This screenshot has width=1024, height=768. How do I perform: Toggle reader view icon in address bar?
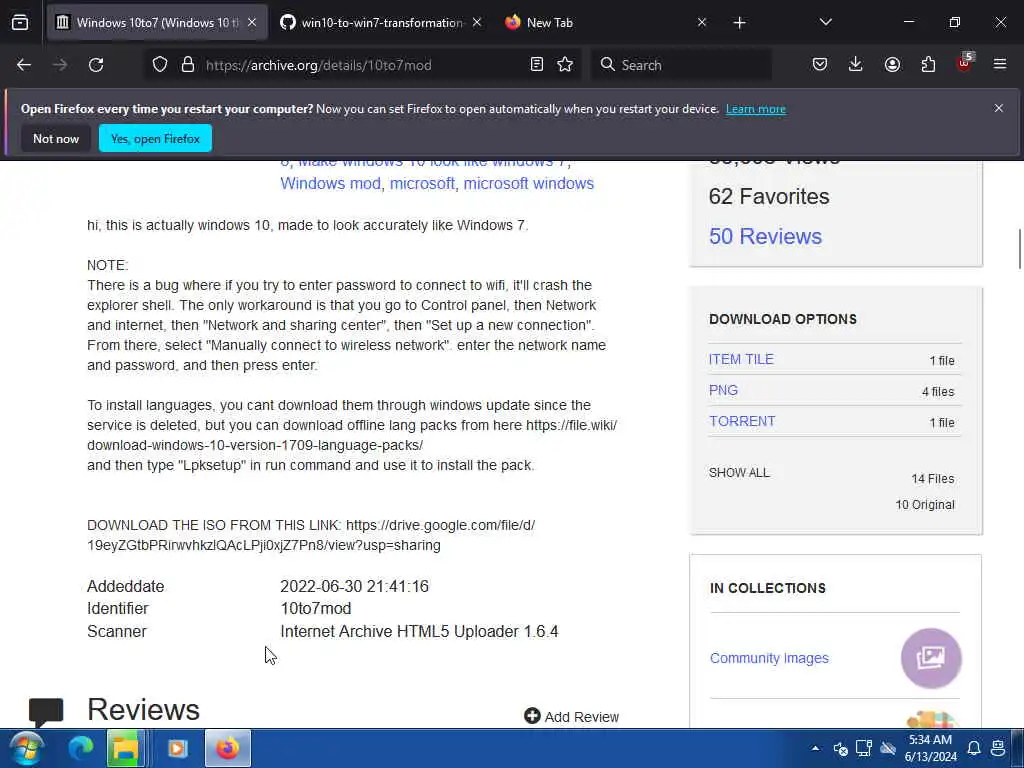pos(537,65)
